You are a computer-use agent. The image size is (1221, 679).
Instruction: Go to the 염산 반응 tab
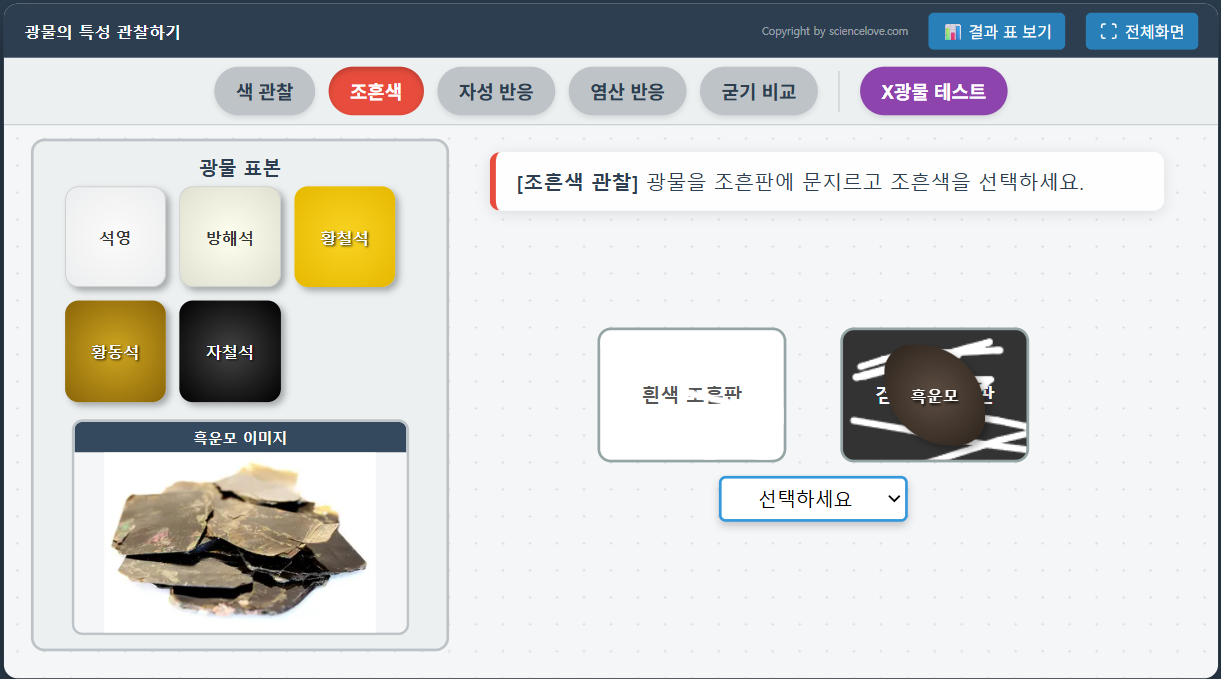point(627,91)
